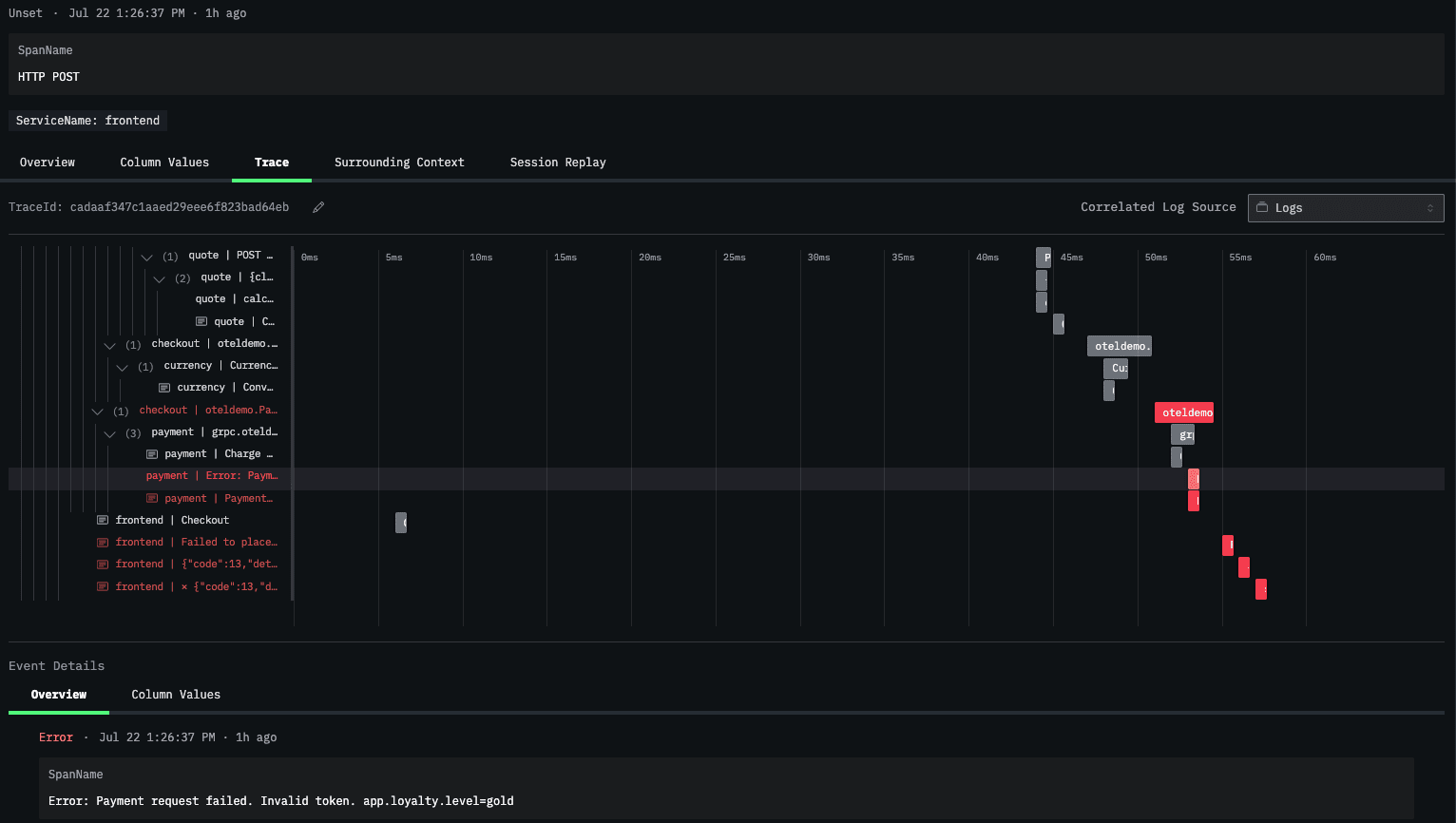Collapse the 'quote | POST' span node

[x=146, y=257]
